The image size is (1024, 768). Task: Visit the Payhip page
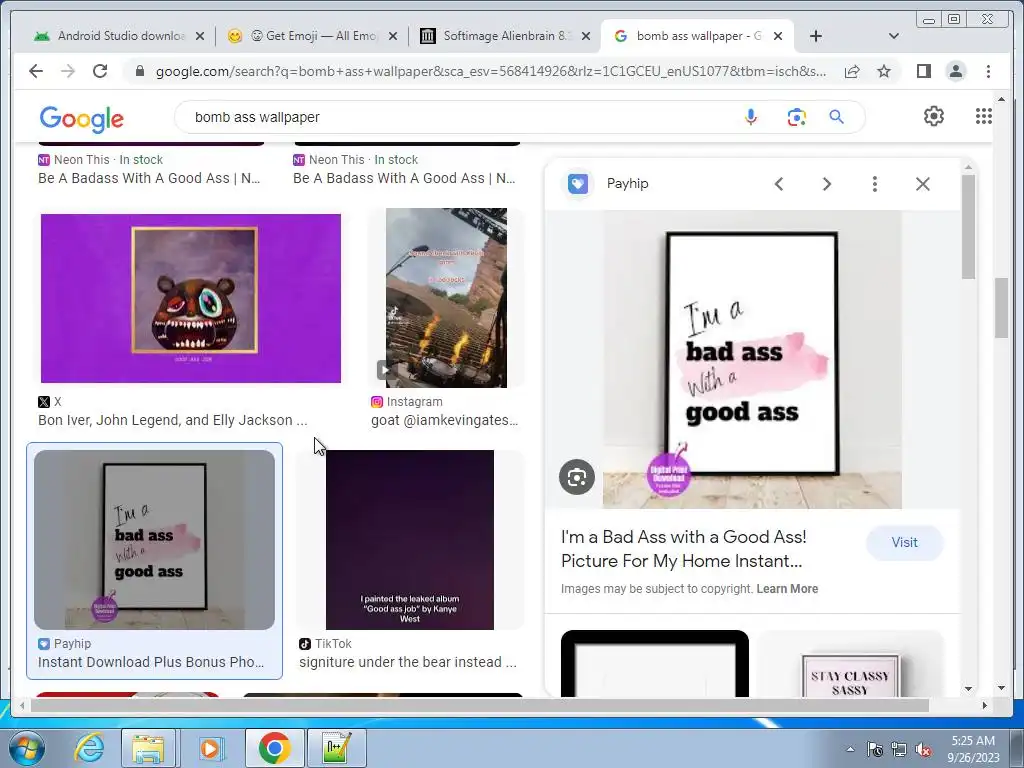point(904,543)
